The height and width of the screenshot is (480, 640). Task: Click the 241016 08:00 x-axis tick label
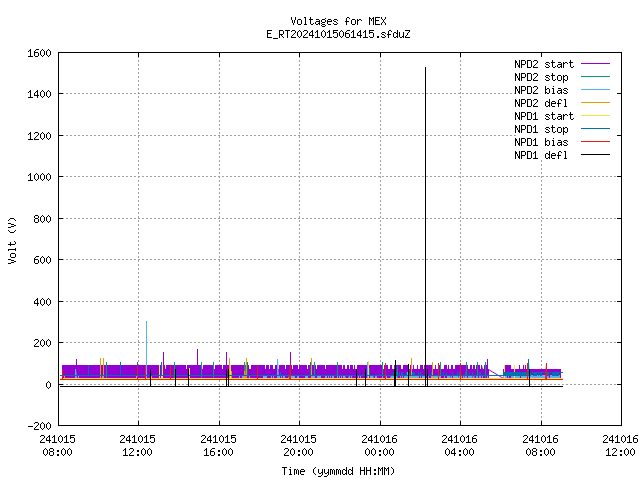point(540,446)
